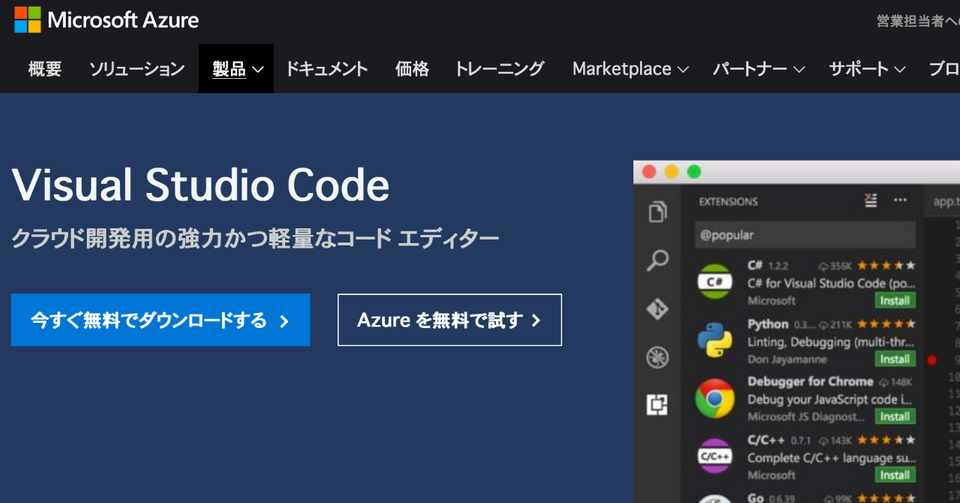Screen dimensions: 960x503
Task: Open the 価格 nav item
Action: point(412,69)
